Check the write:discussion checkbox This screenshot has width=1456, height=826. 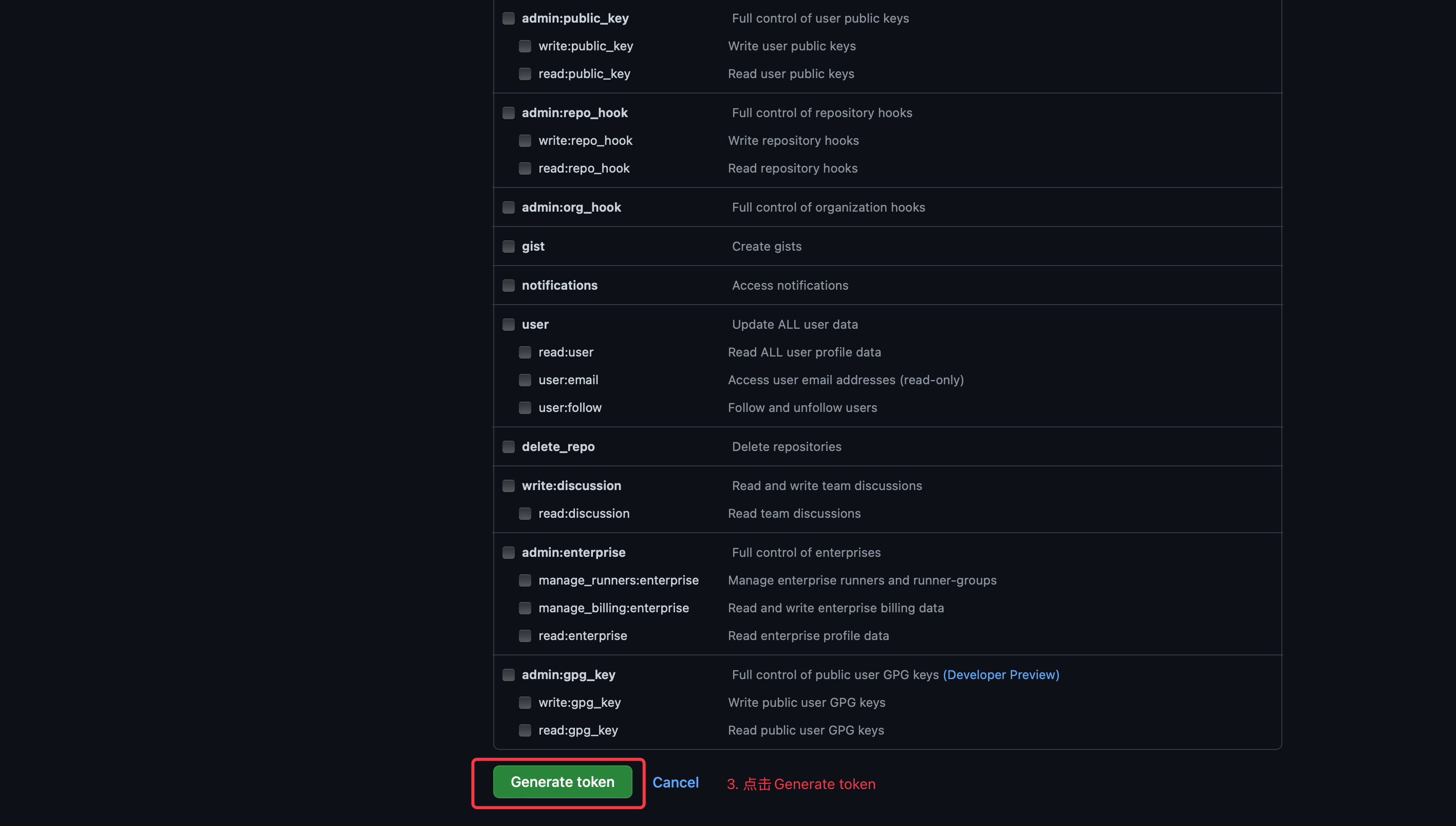point(509,485)
